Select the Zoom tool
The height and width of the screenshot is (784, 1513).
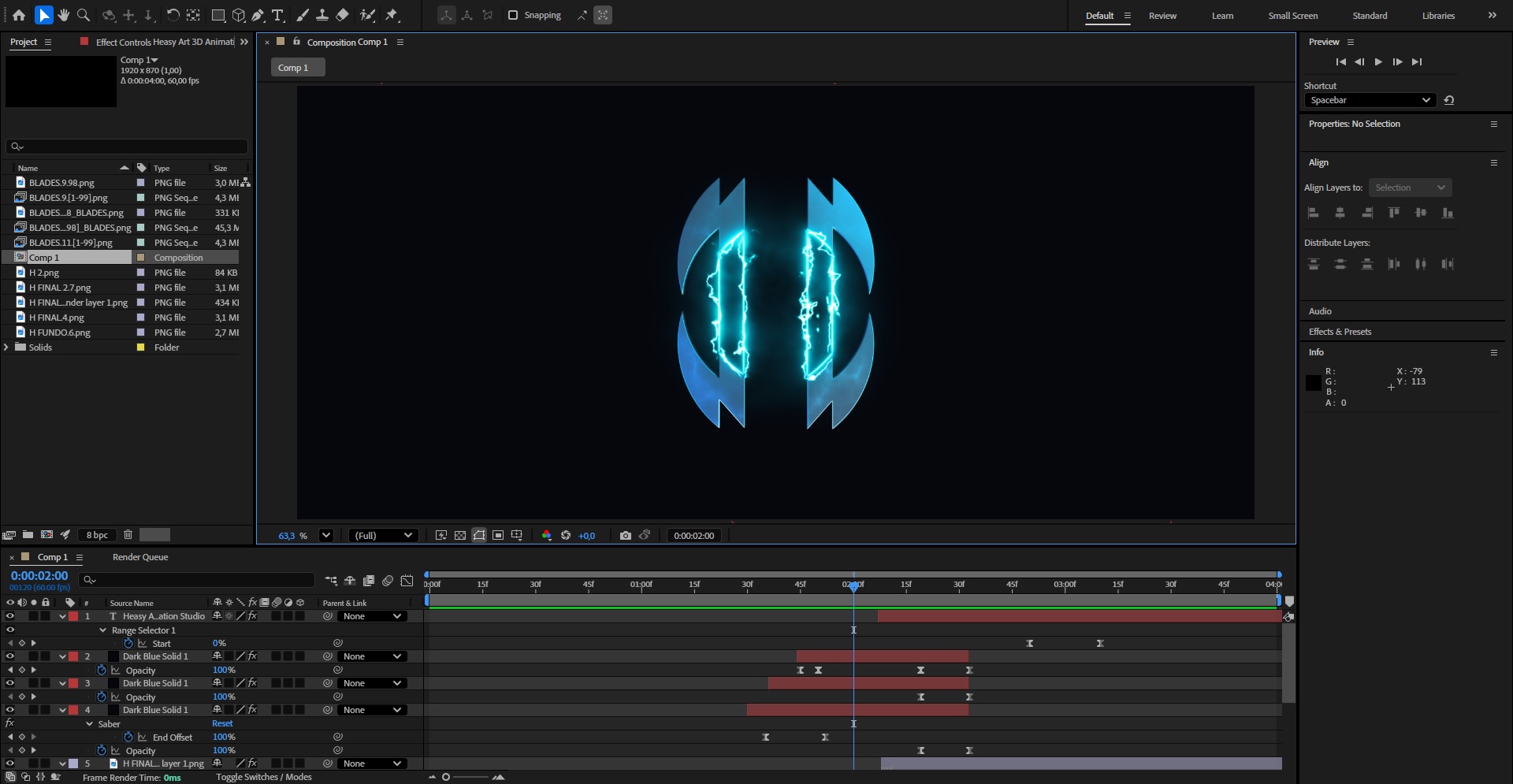click(83, 15)
